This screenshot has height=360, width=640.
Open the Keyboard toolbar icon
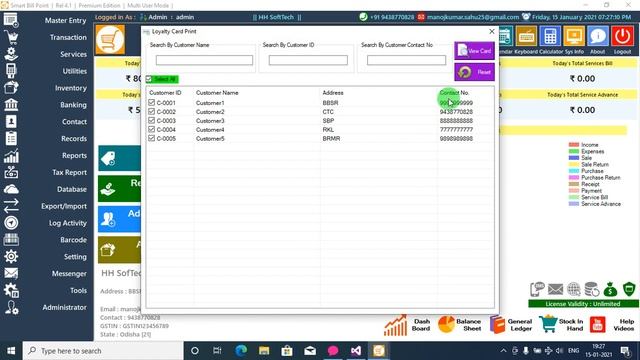coord(526,37)
